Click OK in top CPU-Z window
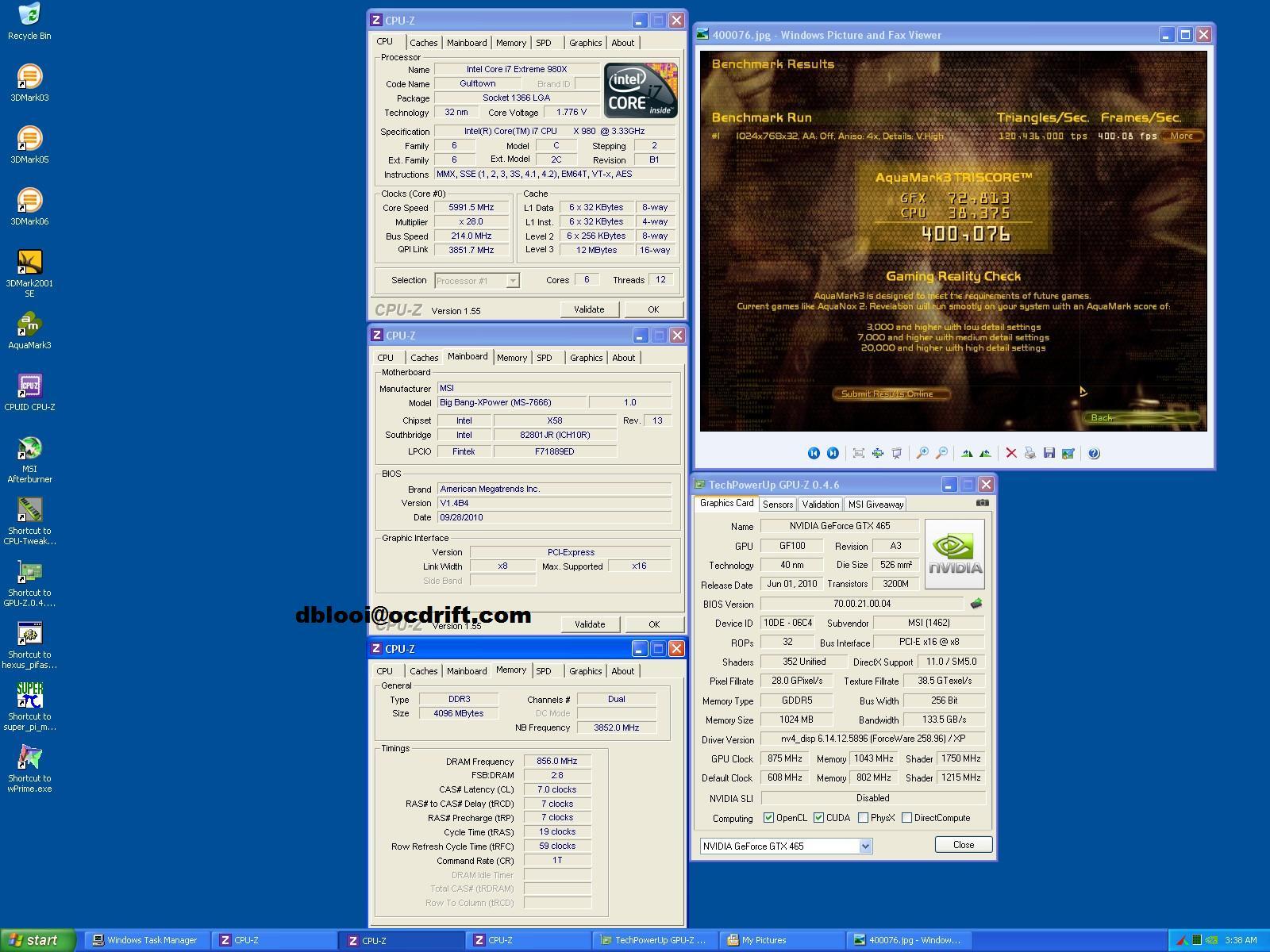 (x=653, y=309)
